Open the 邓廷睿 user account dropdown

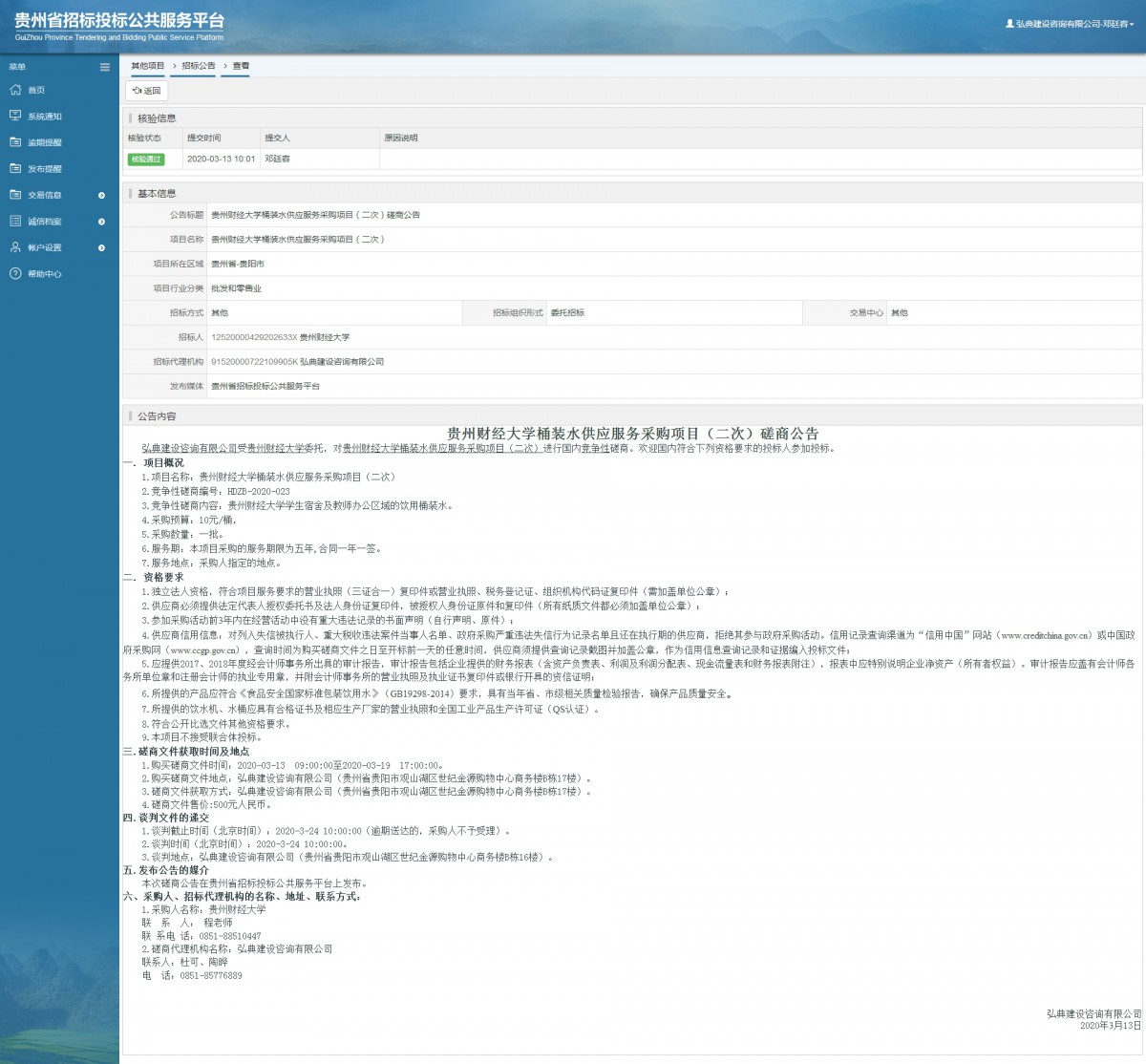(1070, 24)
